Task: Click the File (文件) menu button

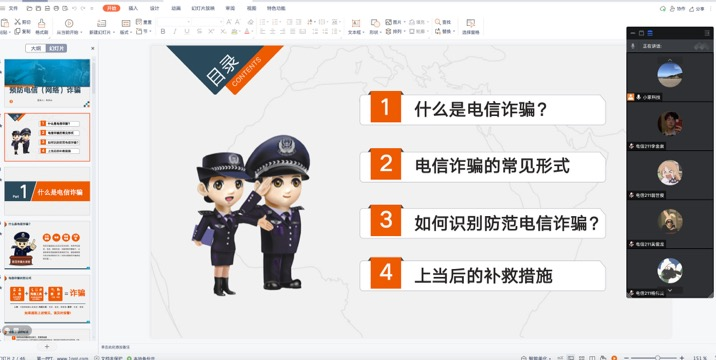Action: 14,8
